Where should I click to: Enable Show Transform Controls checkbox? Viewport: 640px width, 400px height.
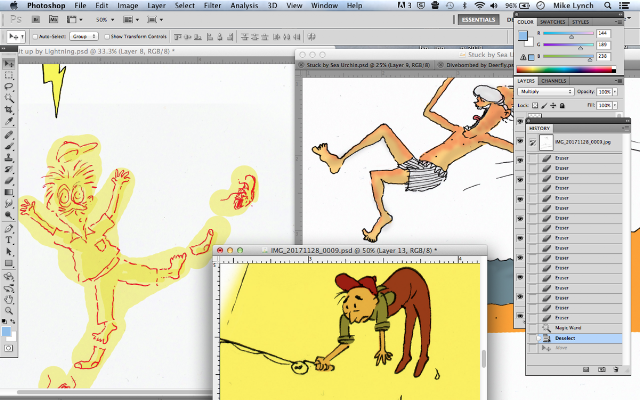107,37
